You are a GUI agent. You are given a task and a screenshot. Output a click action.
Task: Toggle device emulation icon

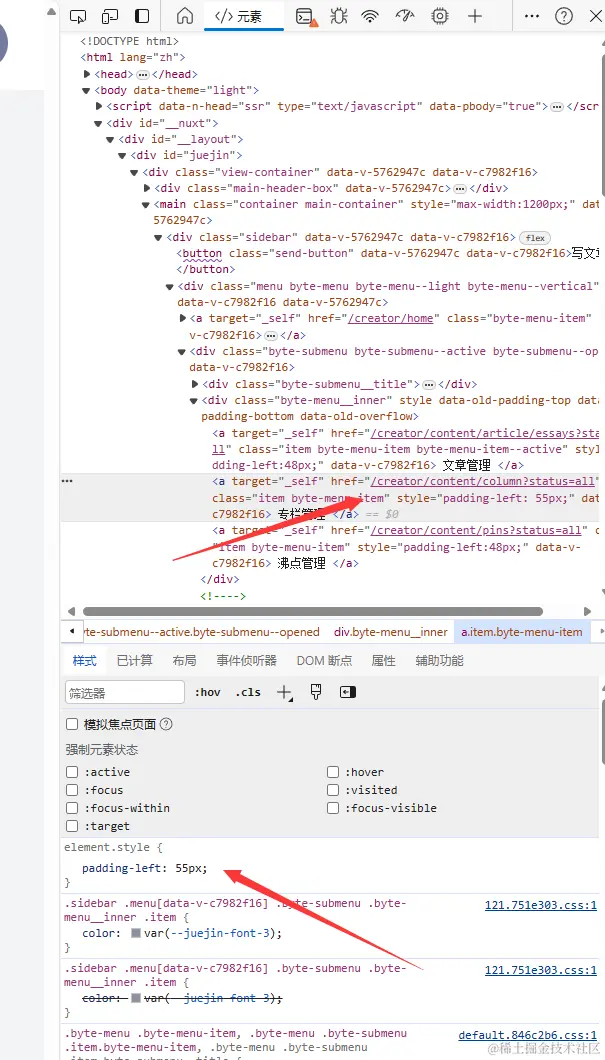tap(110, 16)
